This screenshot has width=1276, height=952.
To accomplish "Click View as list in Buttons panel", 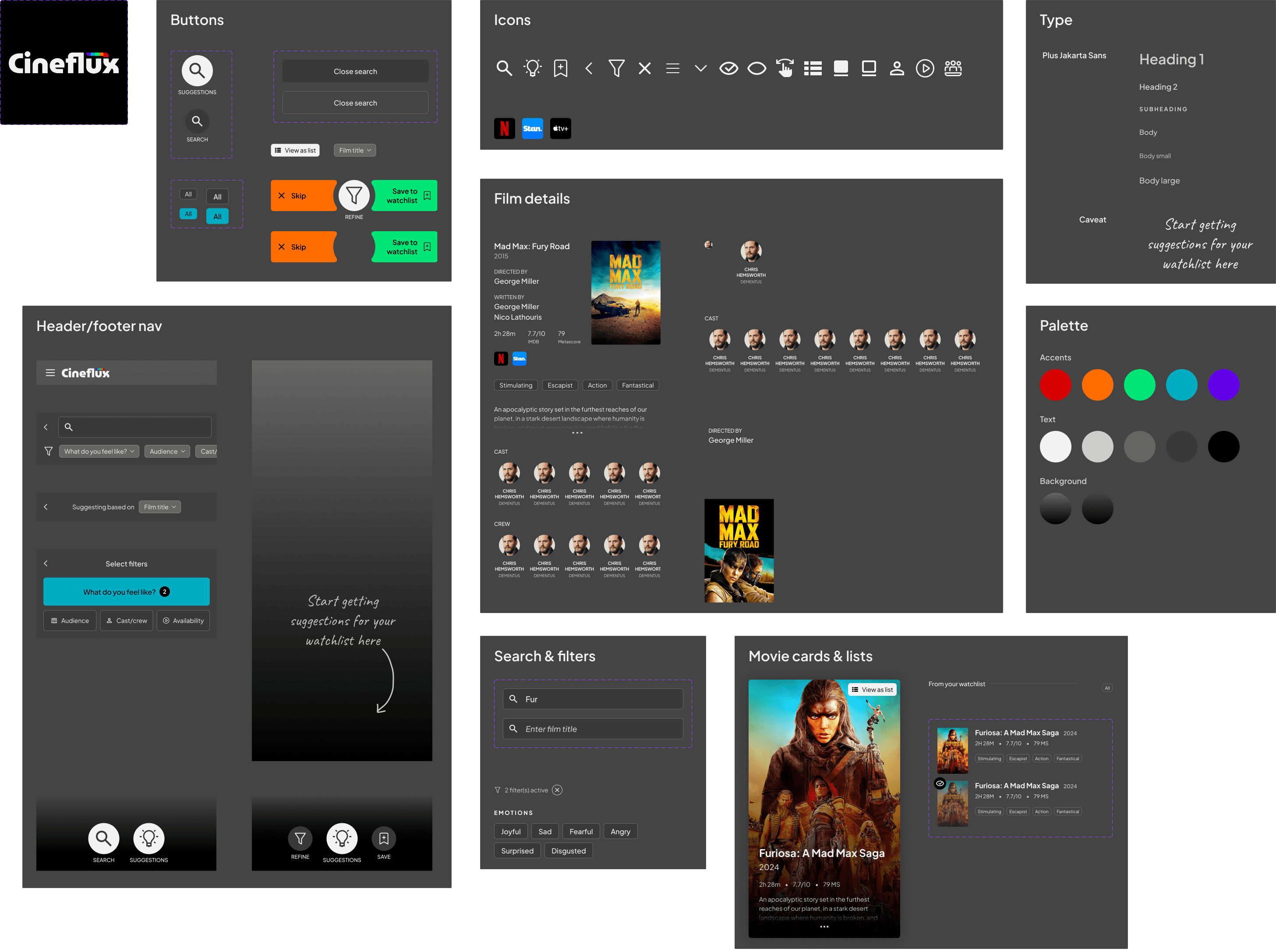I will (x=295, y=150).
